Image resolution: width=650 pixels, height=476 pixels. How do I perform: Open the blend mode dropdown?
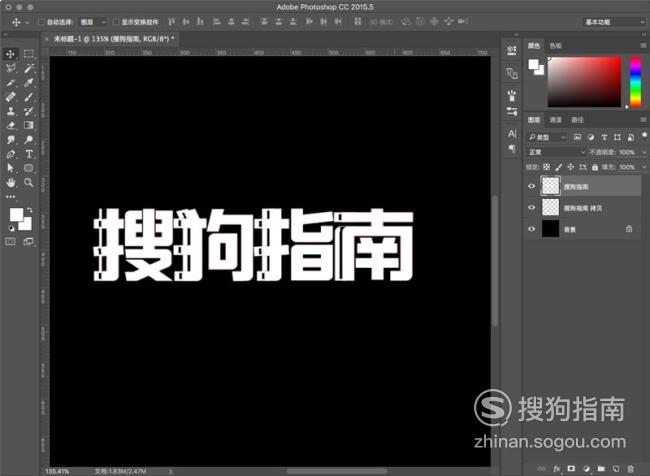click(556, 152)
